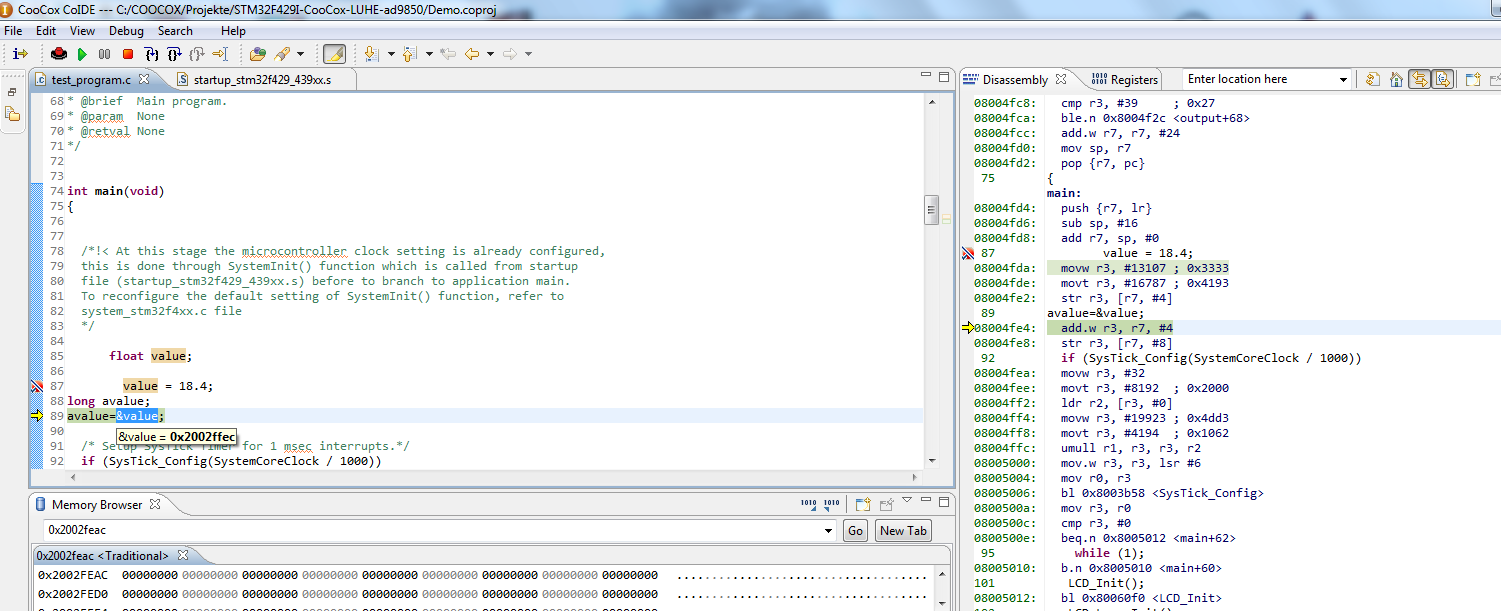This screenshot has width=1501, height=611.
Task: Click the Instruction Stepping Mode icon
Action: (19, 54)
